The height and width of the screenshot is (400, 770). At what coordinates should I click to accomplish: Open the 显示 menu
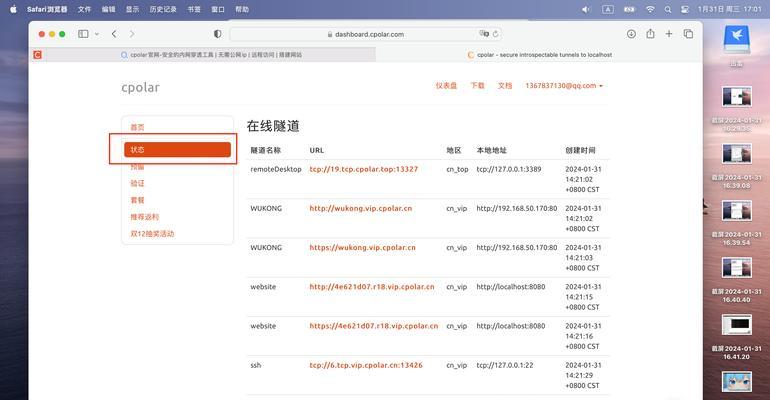(133, 9)
